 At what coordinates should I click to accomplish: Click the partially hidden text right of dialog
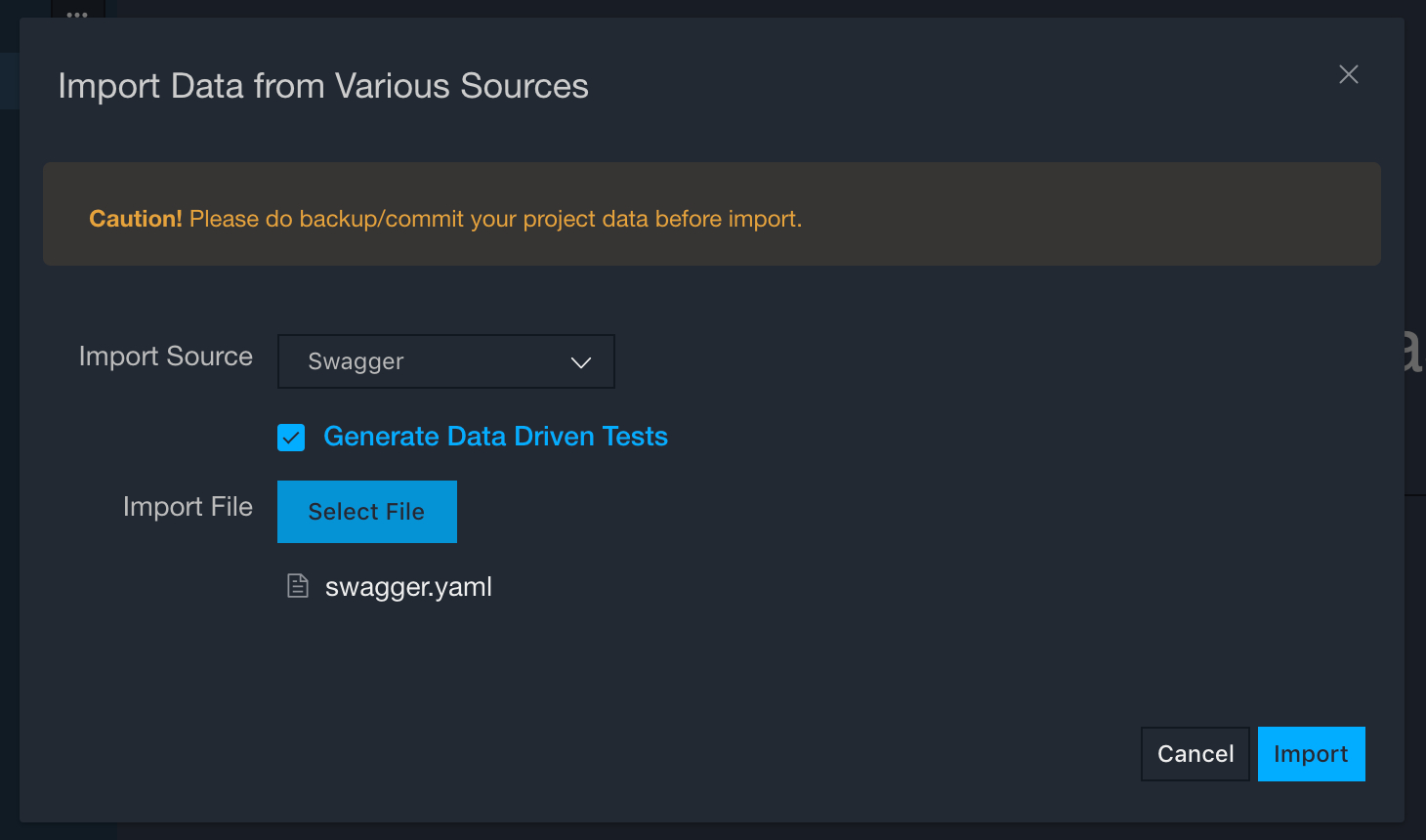1413,352
